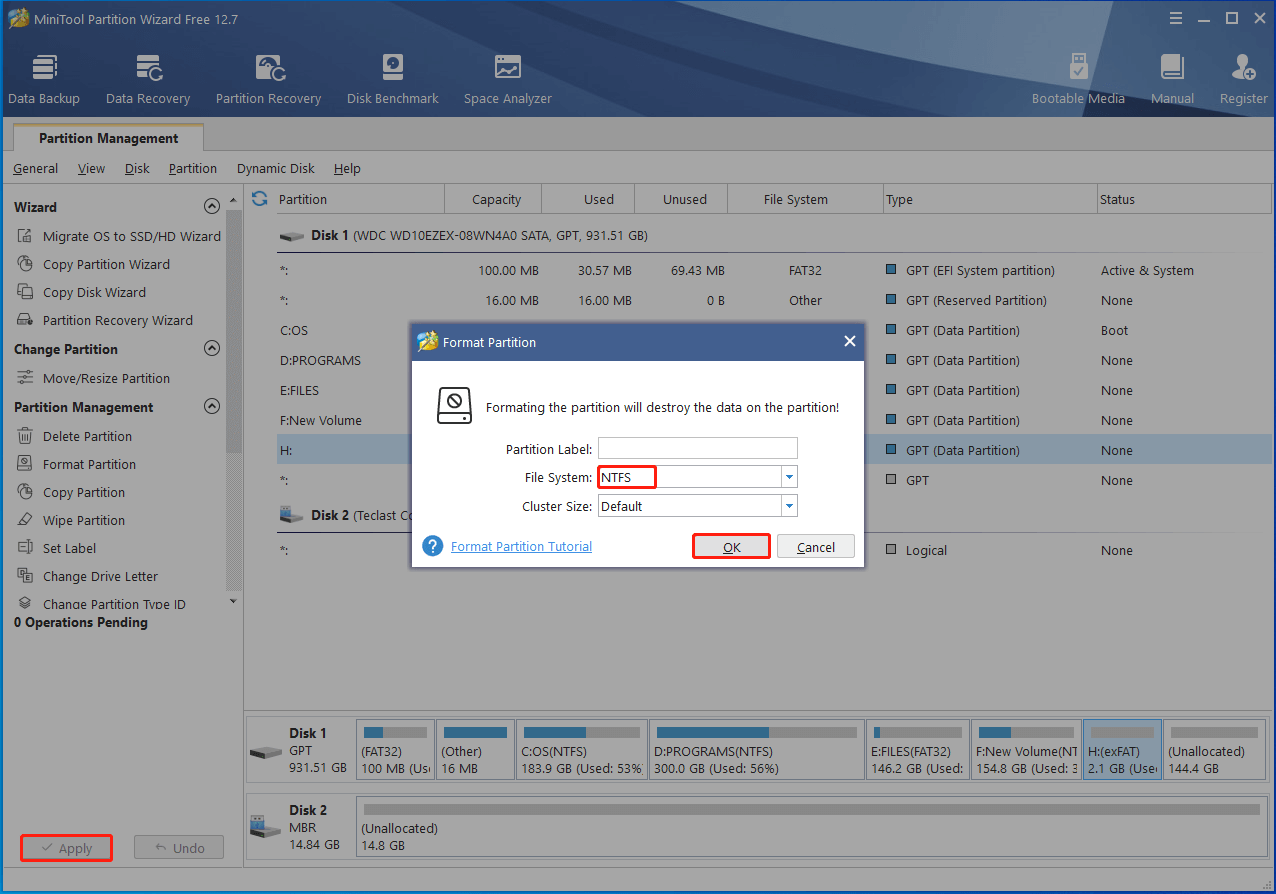Collapse the Change Partition section

211,349
